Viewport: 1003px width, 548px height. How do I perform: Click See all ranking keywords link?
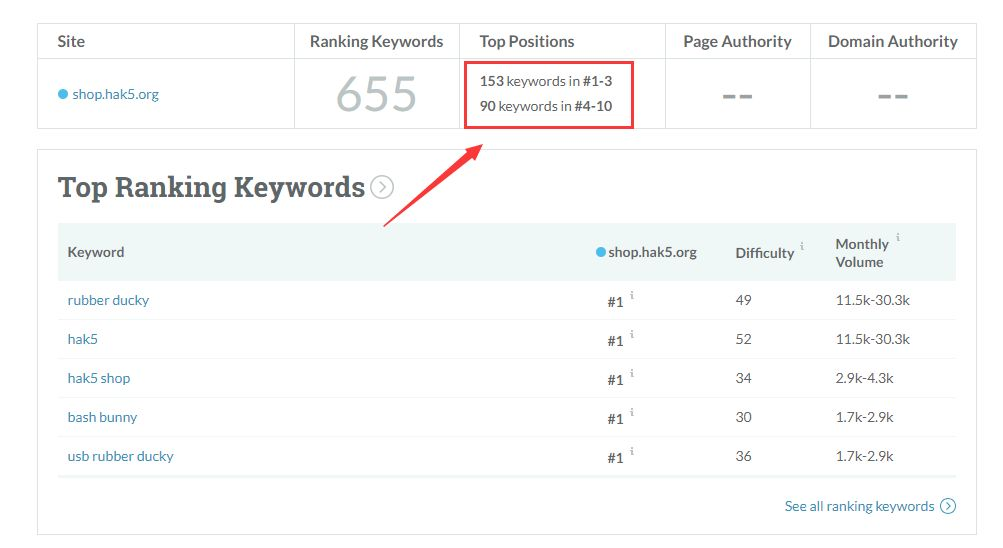point(859,506)
